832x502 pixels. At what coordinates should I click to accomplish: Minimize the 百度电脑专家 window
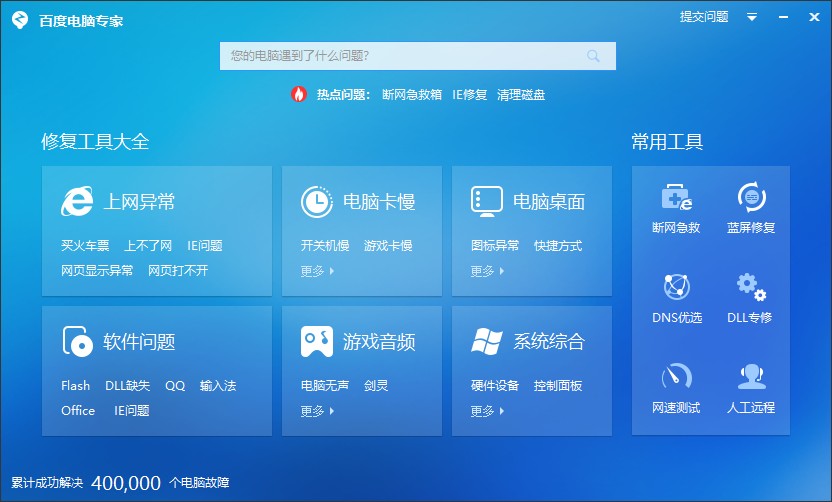(783, 17)
